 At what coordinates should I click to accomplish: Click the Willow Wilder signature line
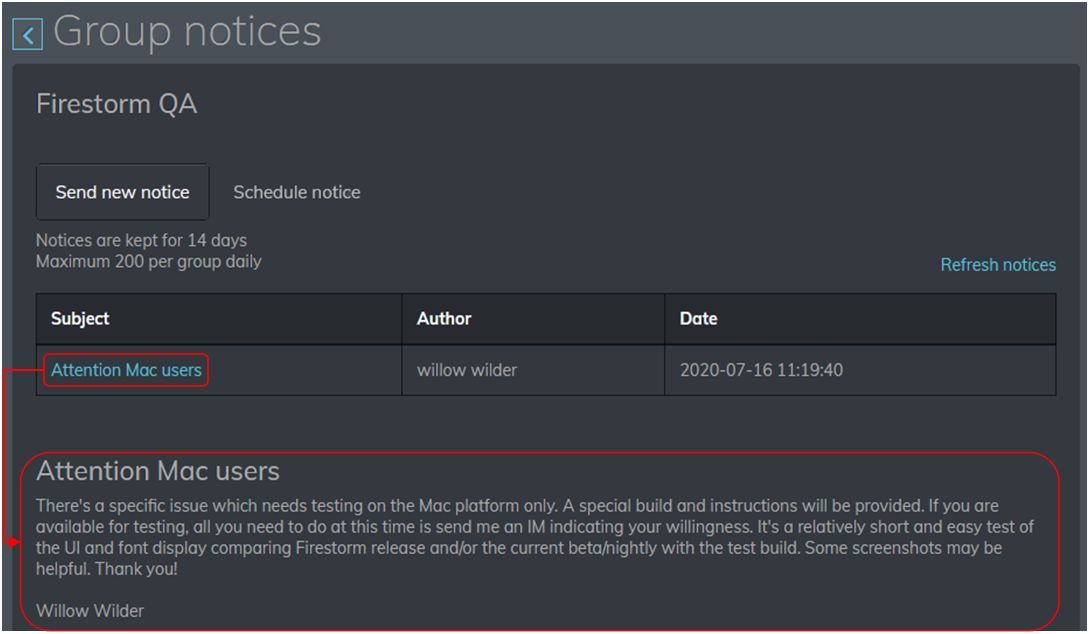point(90,610)
